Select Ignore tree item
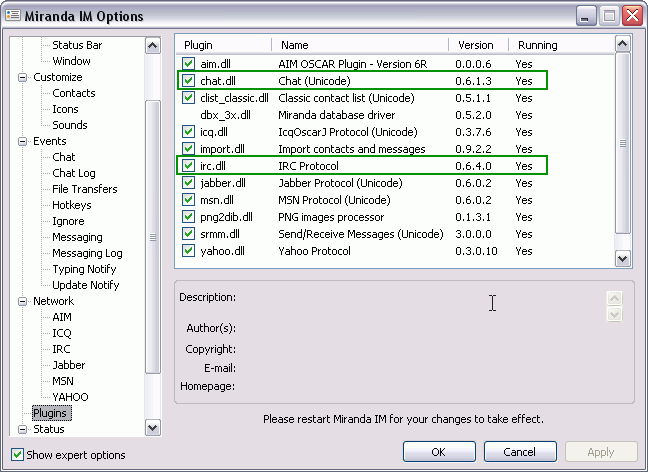Viewport: 648px width, 472px height. (68, 222)
